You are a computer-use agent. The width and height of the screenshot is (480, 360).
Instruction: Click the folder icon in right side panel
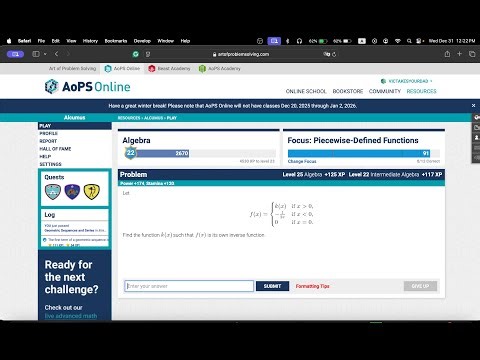pyautogui.click(x=476, y=127)
